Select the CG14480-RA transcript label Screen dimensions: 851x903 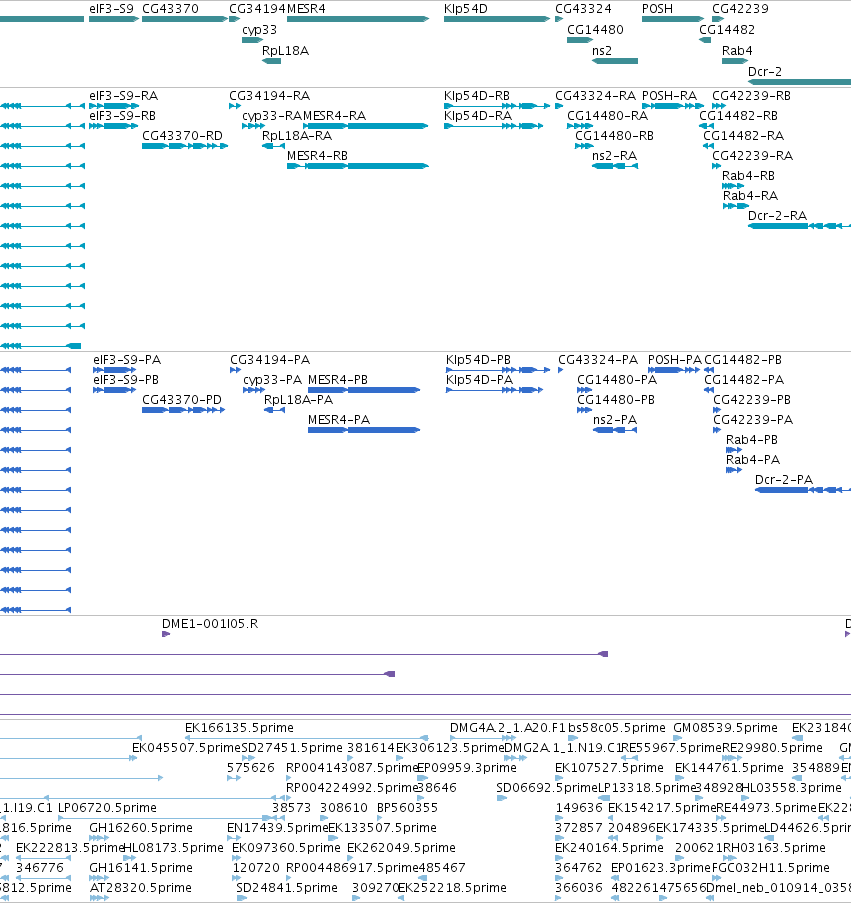(x=607, y=116)
